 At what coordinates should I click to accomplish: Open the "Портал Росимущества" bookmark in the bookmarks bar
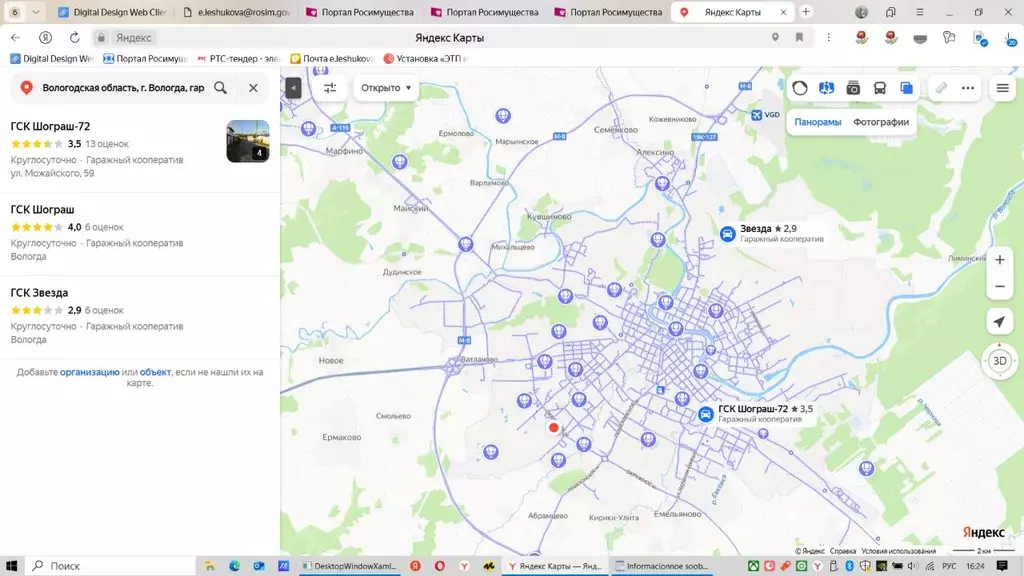click(x=145, y=59)
